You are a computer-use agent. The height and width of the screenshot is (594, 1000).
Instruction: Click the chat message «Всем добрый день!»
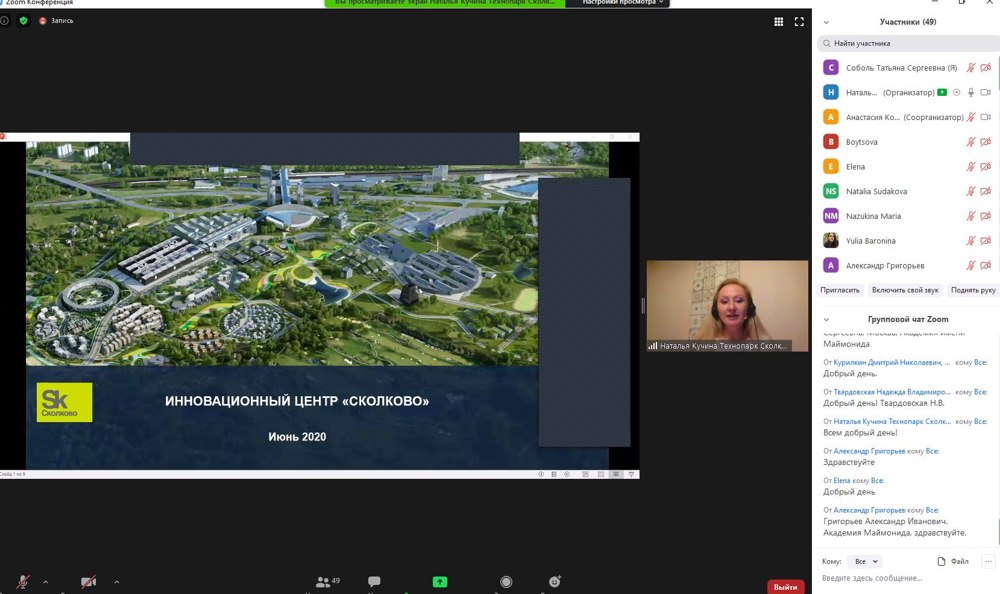click(x=860, y=433)
